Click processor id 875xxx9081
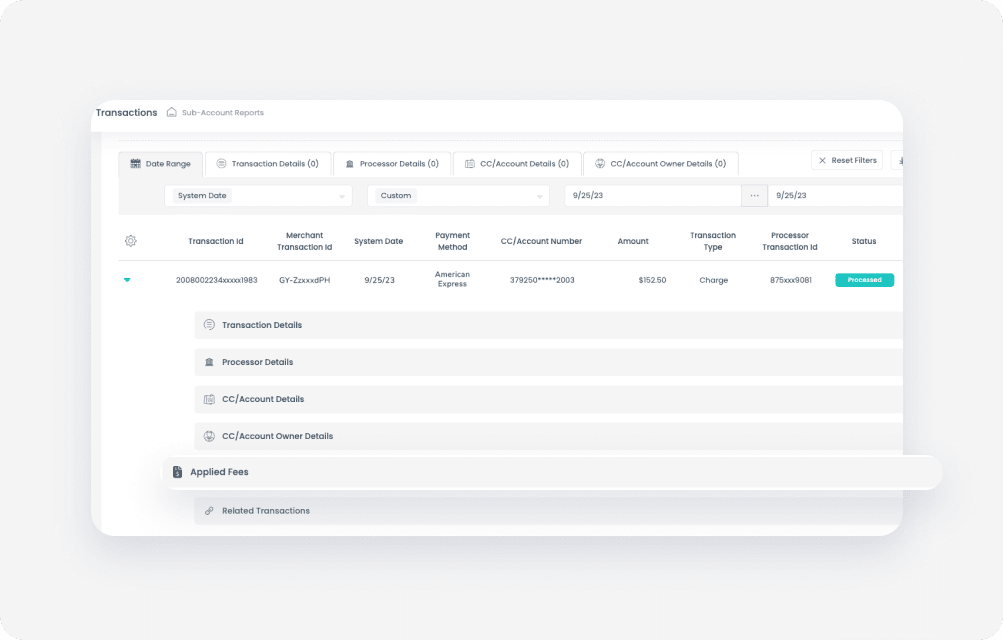This screenshot has width=1003, height=640. tap(791, 280)
